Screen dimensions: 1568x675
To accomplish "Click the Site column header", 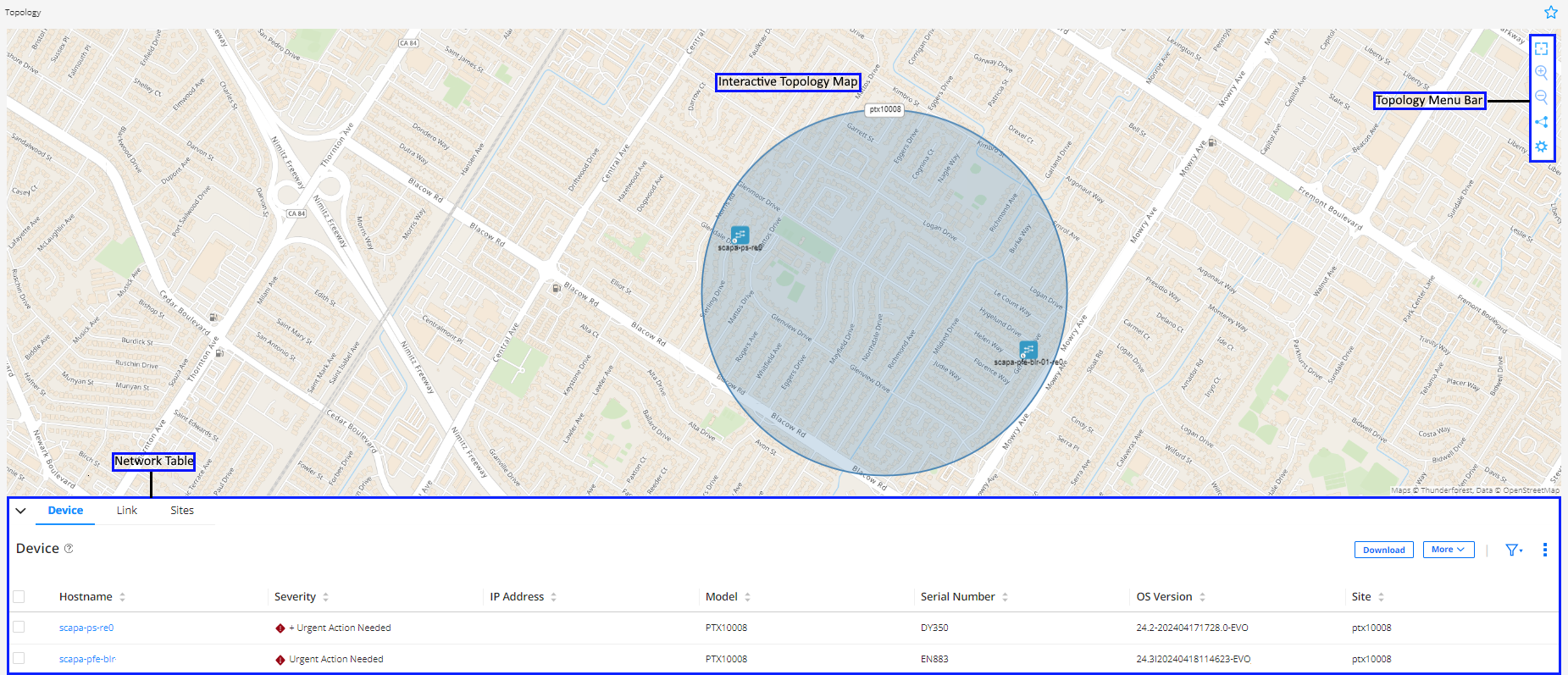I will coord(1361,597).
